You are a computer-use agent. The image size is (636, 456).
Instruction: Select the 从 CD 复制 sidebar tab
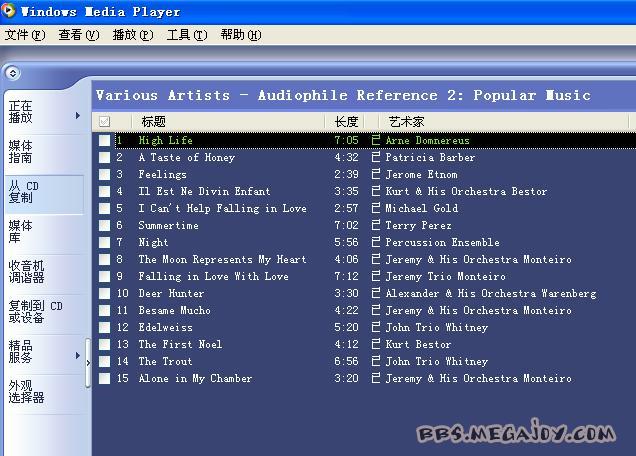click(x=45, y=192)
